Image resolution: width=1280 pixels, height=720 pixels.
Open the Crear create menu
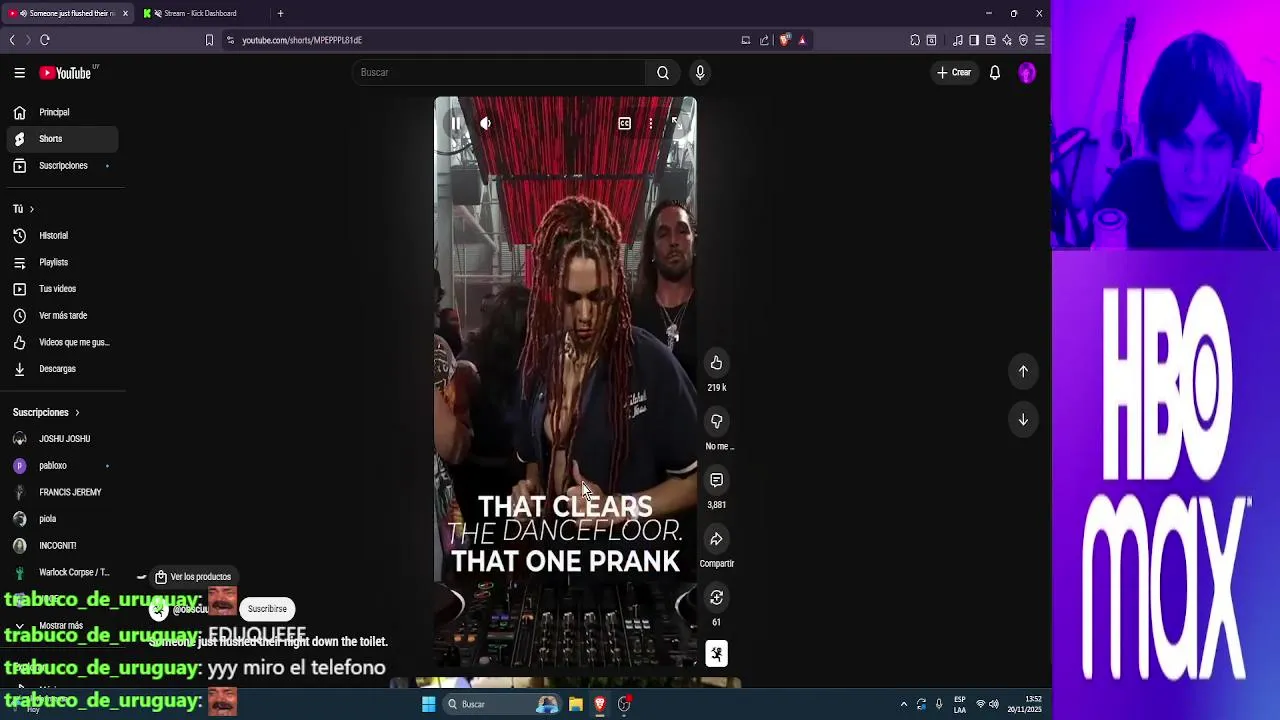tap(954, 72)
